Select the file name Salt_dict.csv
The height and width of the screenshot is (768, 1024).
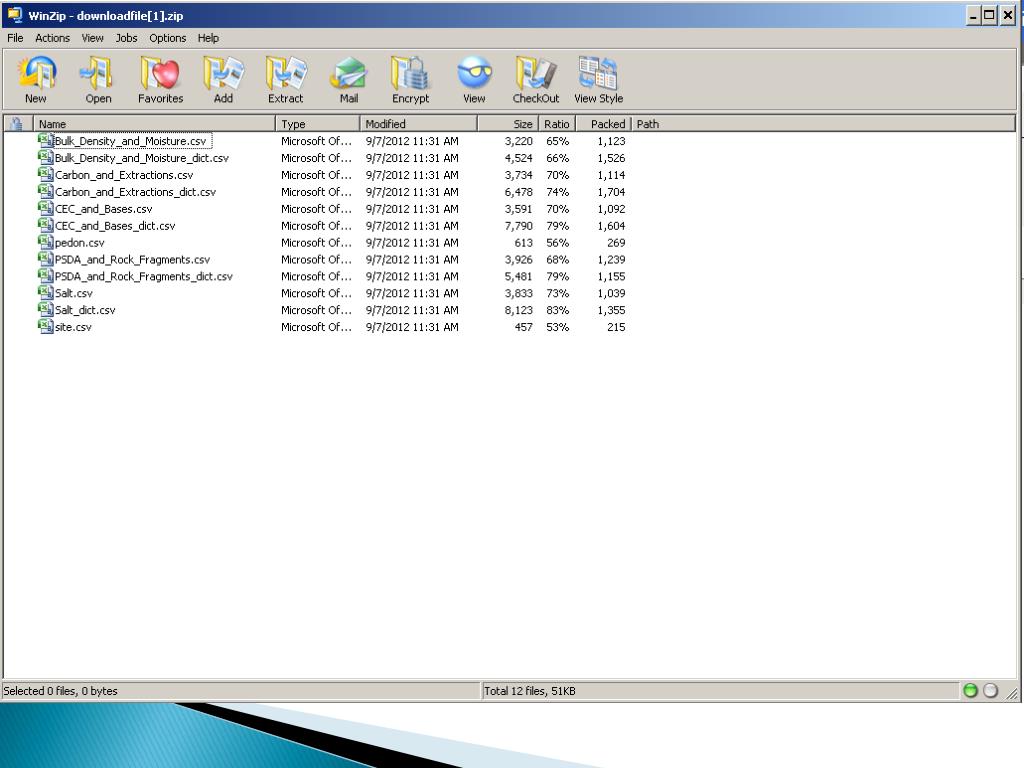[85, 311]
